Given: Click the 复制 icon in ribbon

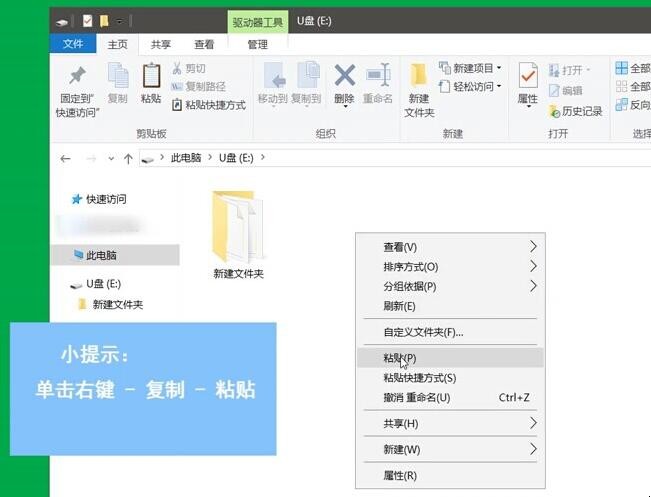Looking at the screenshot, I should pos(117,77).
